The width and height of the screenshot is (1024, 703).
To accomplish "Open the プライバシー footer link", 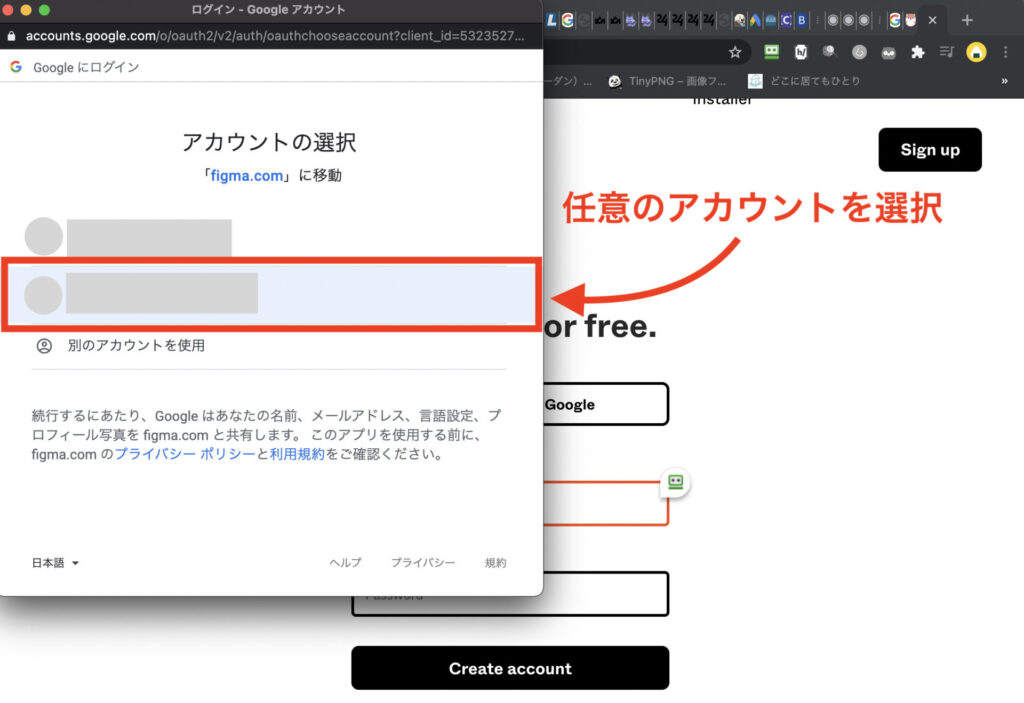I will (423, 563).
